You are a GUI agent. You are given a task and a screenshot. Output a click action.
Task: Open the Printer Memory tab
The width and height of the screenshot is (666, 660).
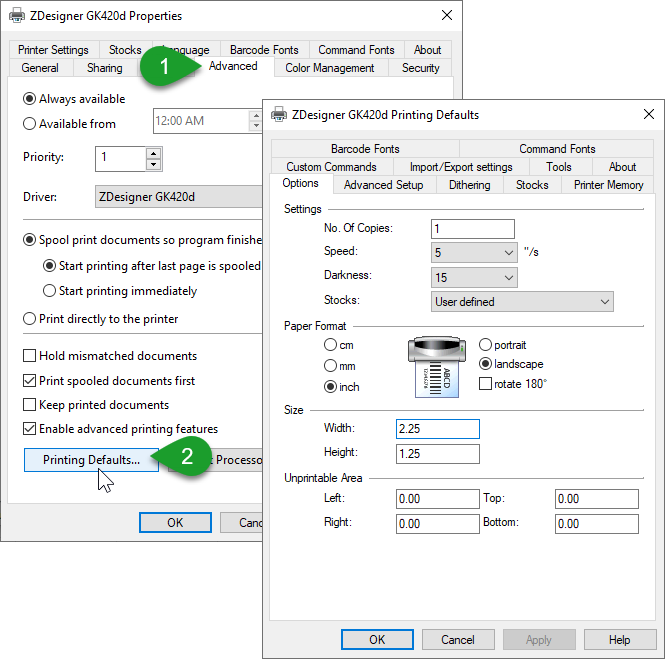(x=608, y=185)
